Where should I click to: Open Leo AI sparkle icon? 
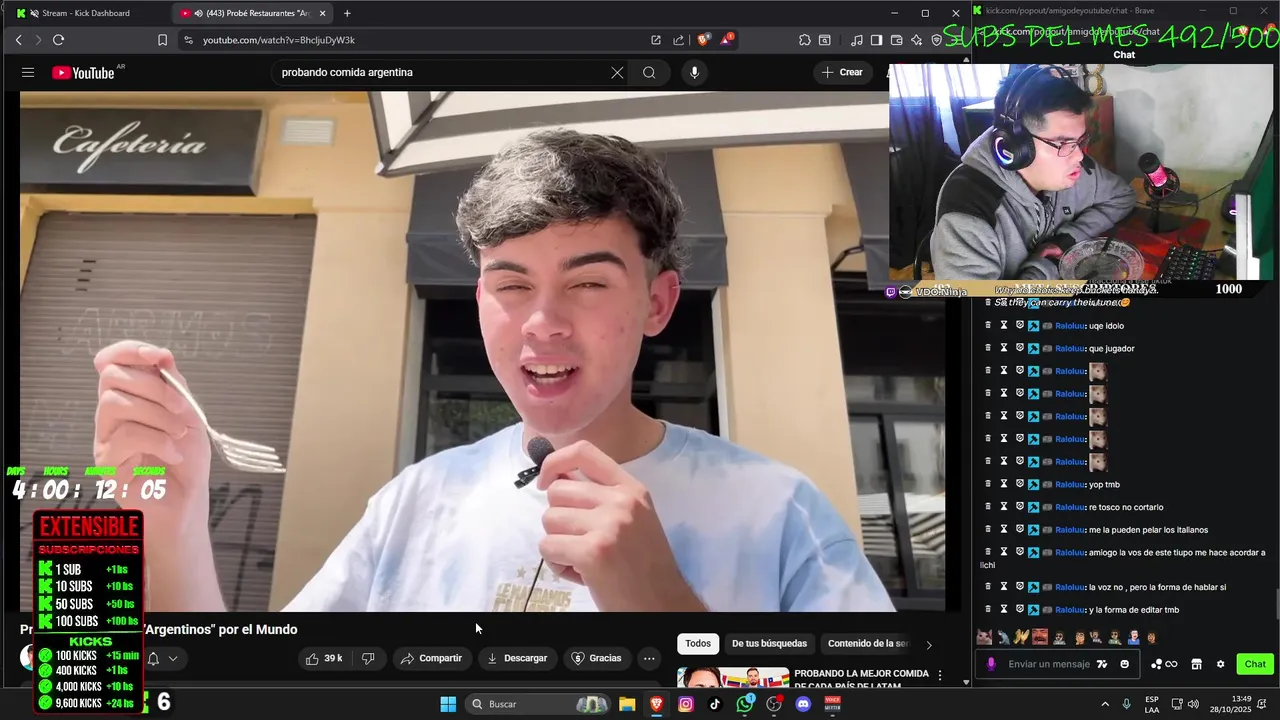point(916,40)
